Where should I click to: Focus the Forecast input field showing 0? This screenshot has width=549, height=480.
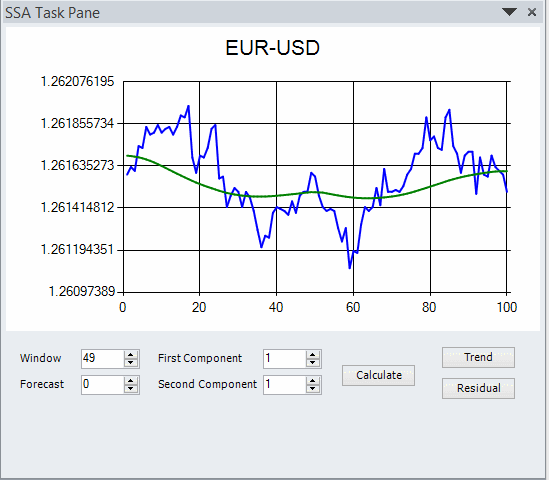pyautogui.click(x=103, y=384)
